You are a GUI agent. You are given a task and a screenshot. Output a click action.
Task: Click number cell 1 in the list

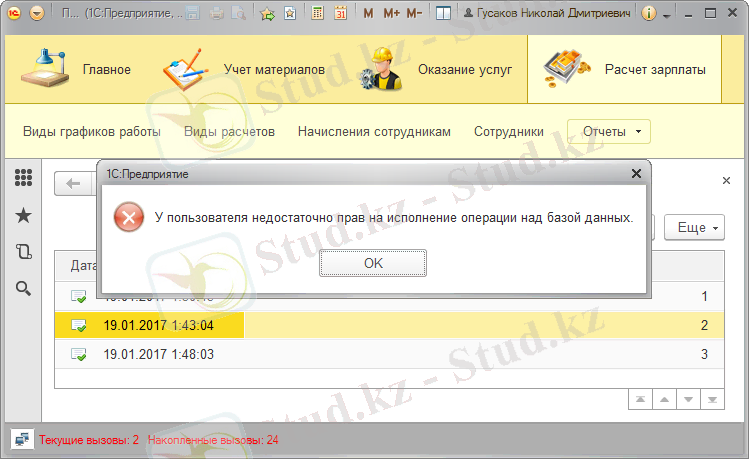pos(704,297)
